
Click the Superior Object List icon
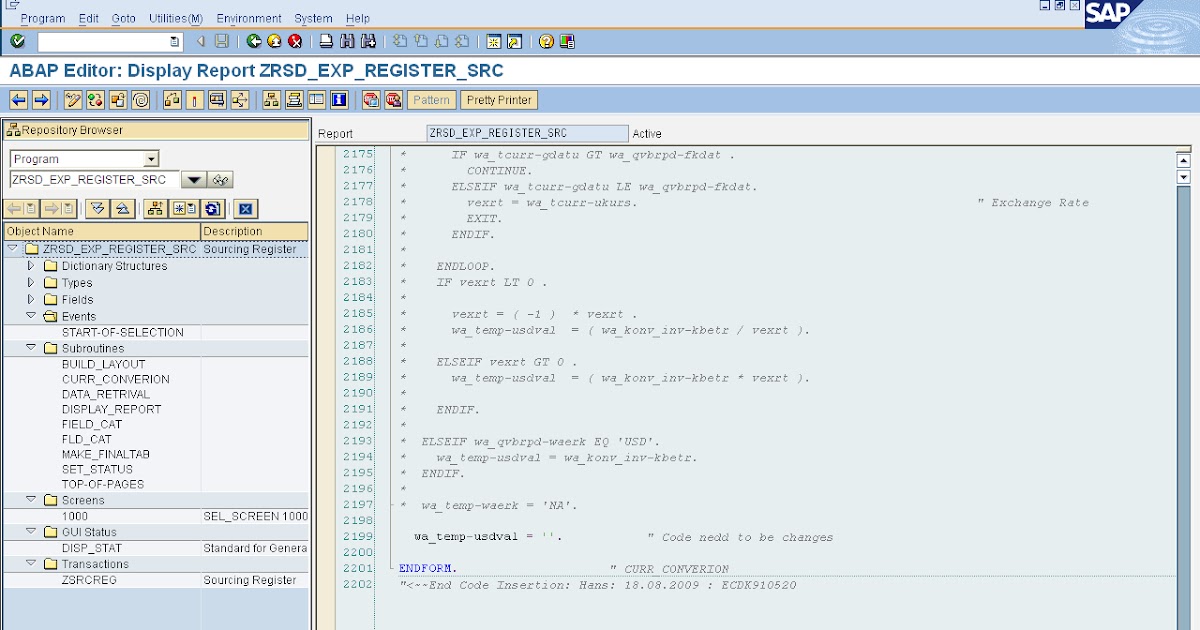155,208
